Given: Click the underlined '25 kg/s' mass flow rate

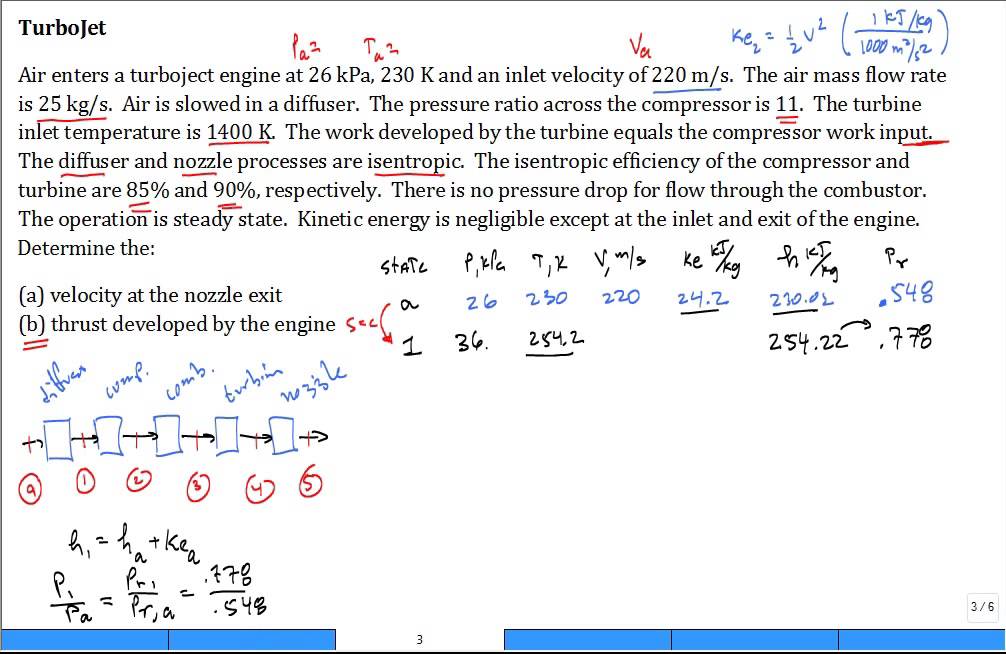Looking at the screenshot, I should click(74, 103).
